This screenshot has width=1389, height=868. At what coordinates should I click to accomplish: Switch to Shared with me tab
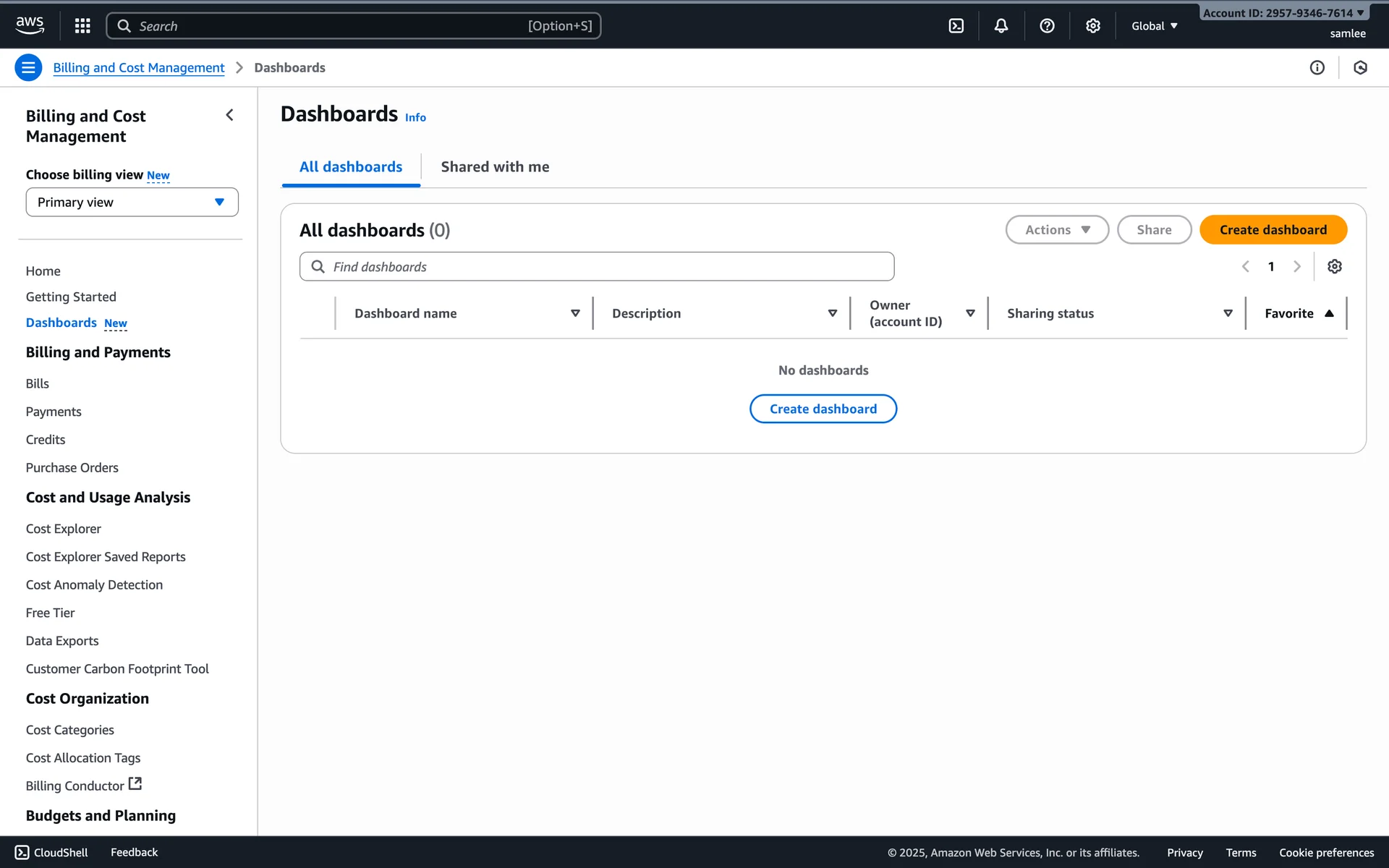click(495, 167)
